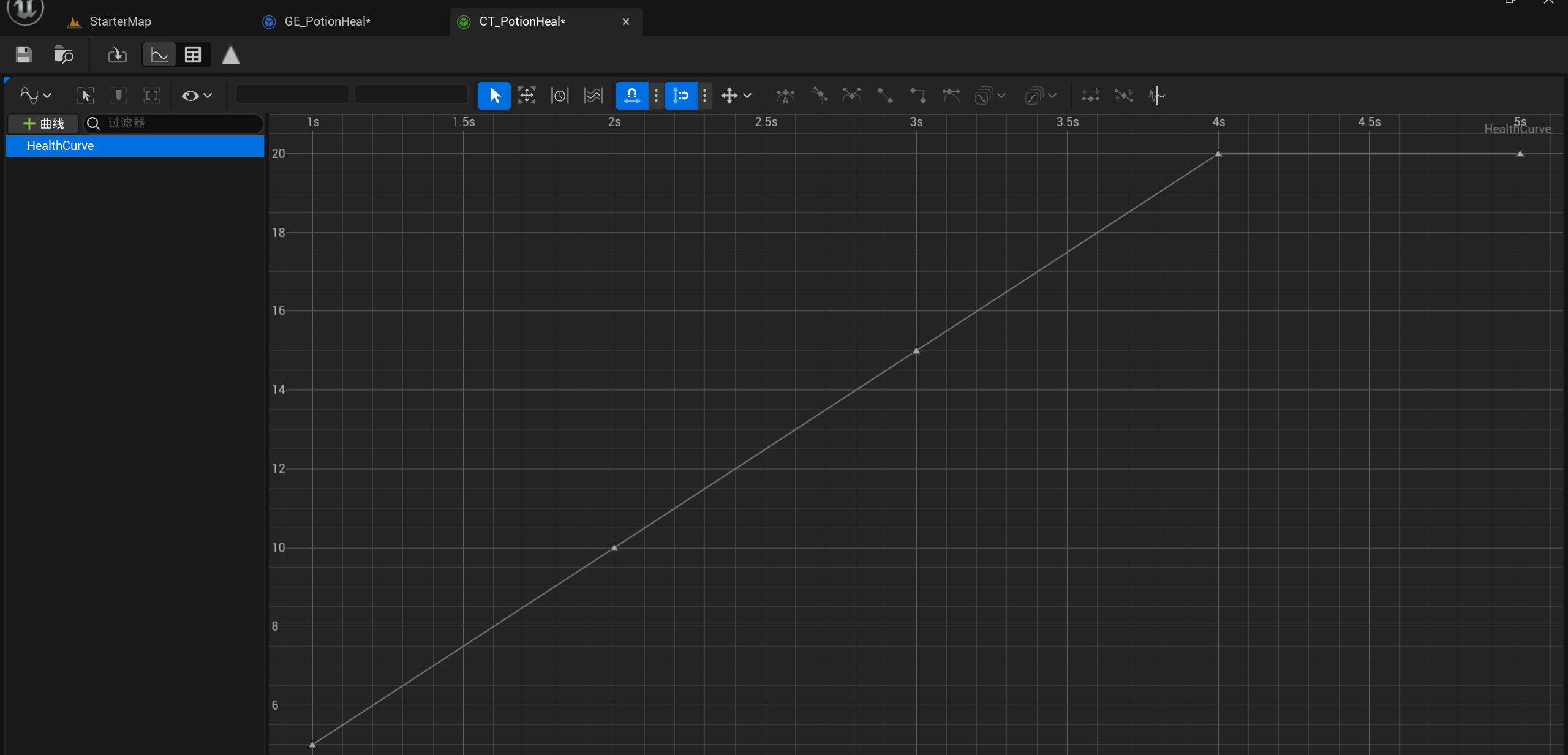
Task: Browse to asset in Content Browser
Action: pos(64,55)
